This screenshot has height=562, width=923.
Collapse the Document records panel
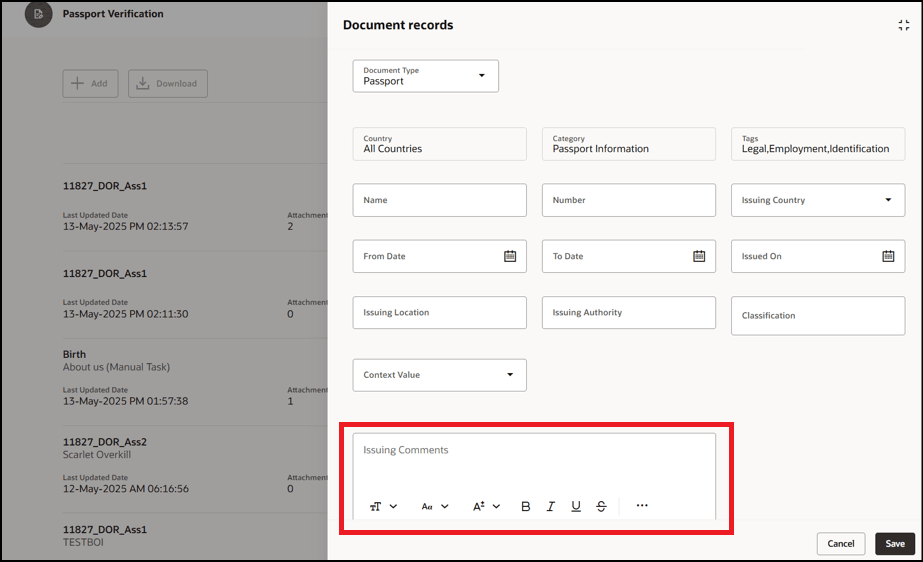(x=904, y=25)
